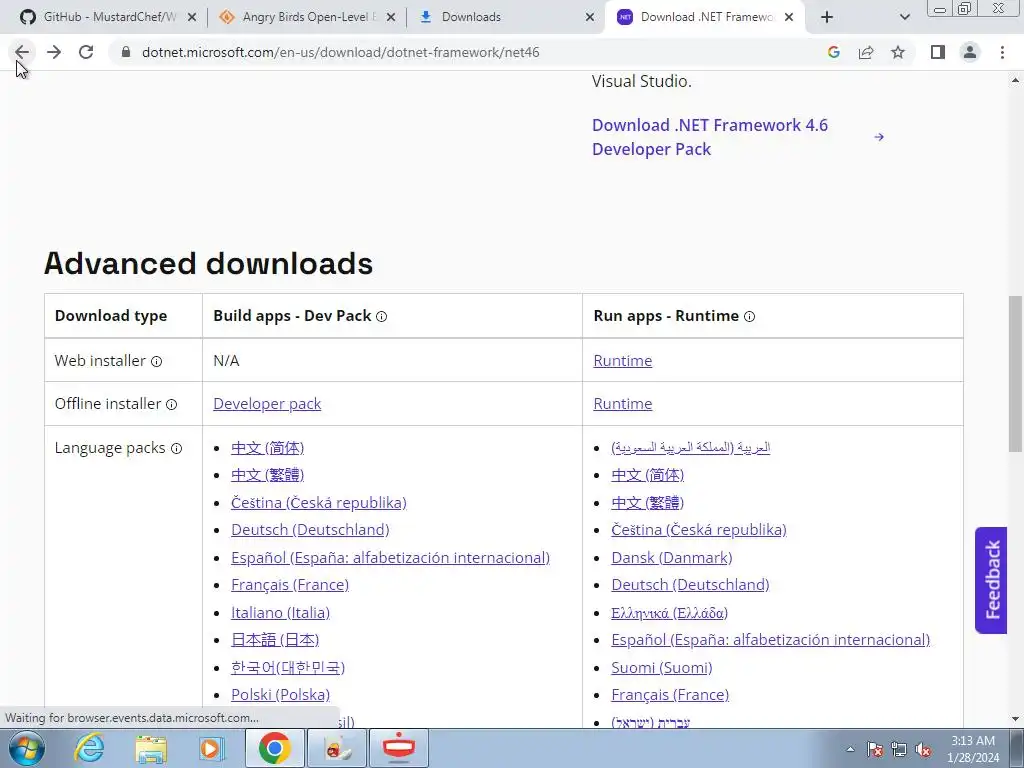1024x768 pixels.
Task: Open the Chrome profile avatar
Action: 970,52
